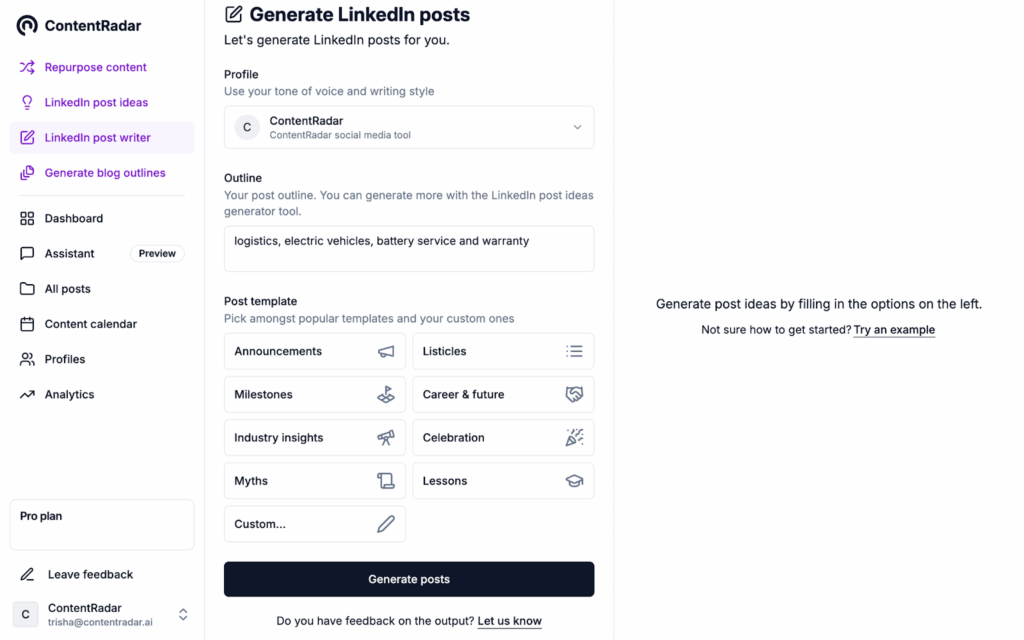Click the LinkedIn post ideas lightbulb icon
1024x640 pixels.
click(x=27, y=102)
